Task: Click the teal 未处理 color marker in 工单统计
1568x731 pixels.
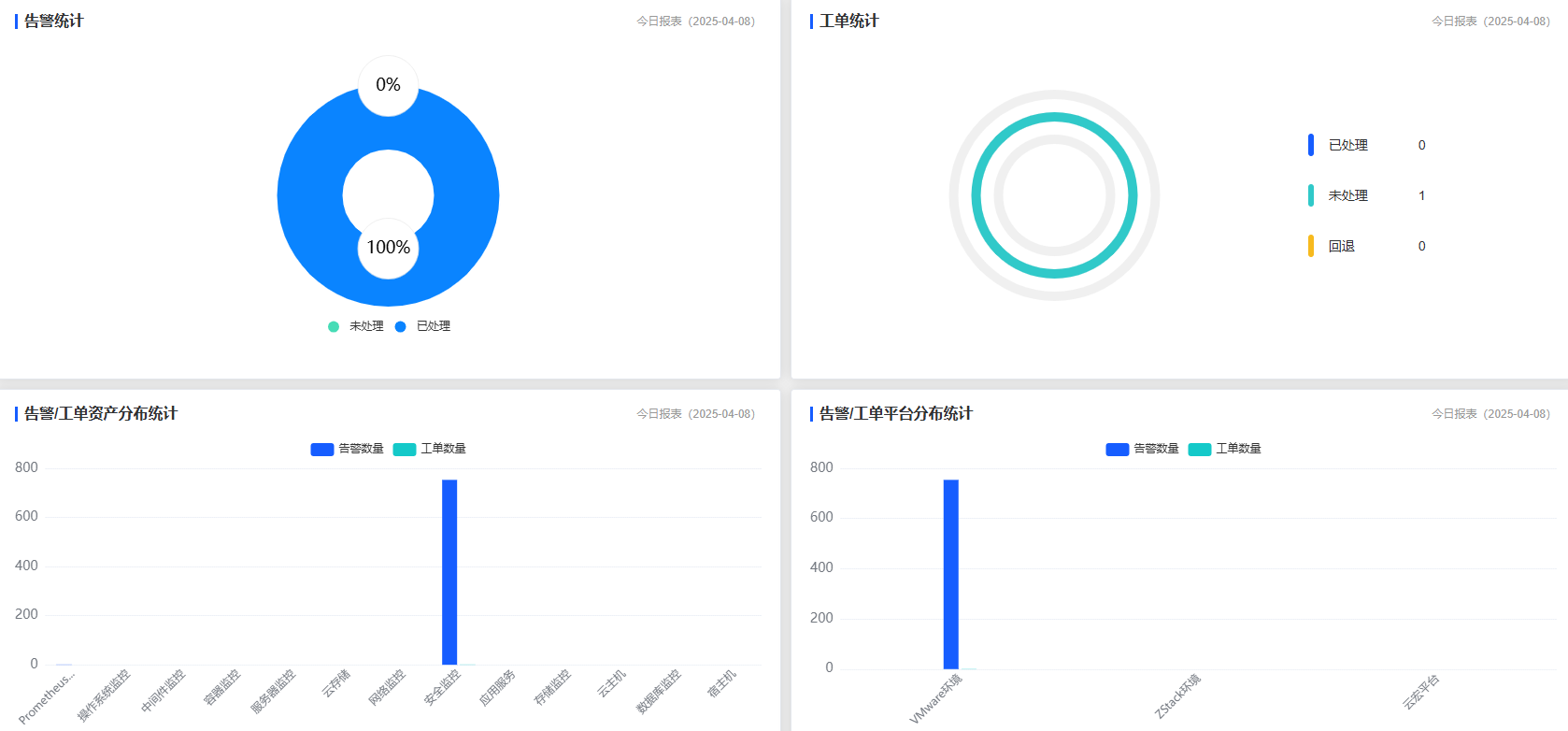Action: point(1311,195)
